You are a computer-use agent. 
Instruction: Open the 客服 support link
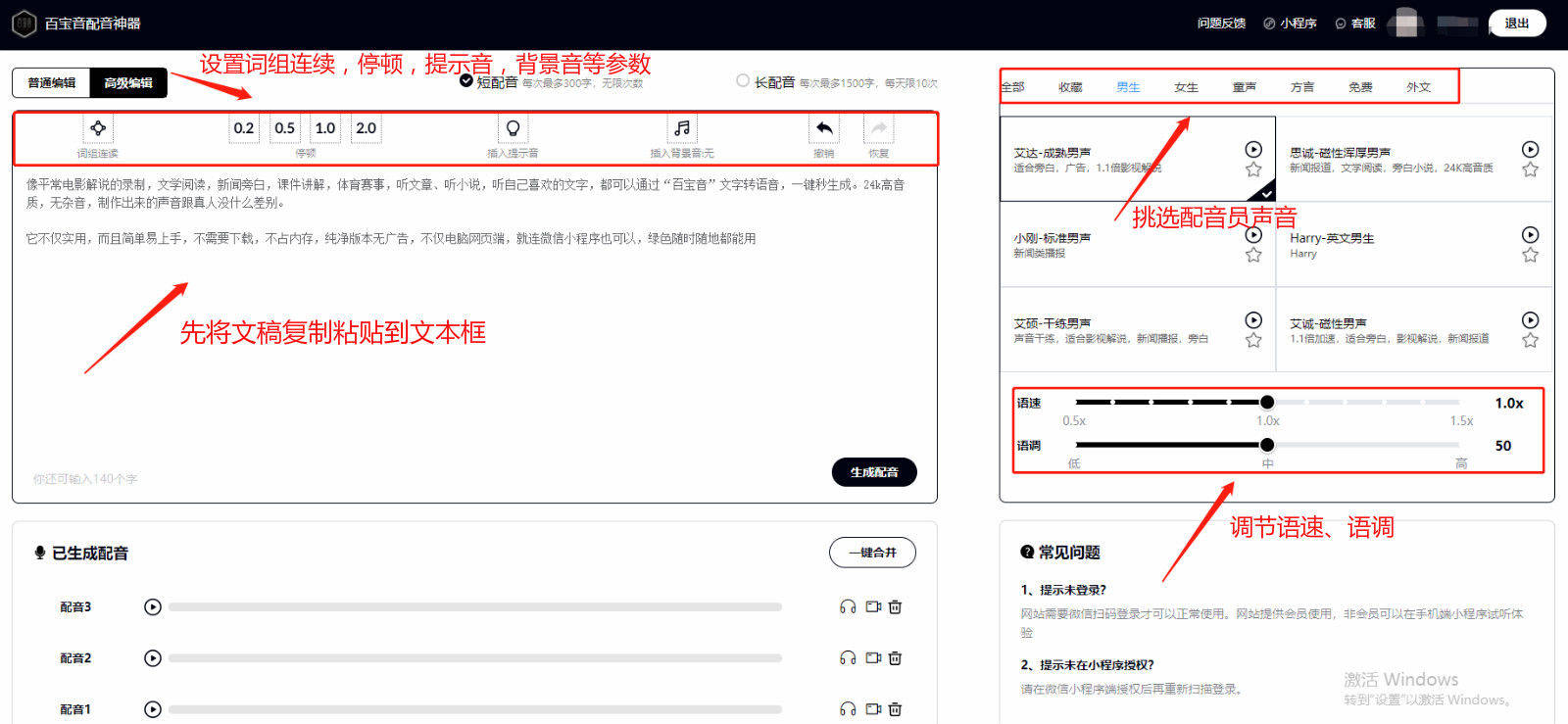pyautogui.click(x=1355, y=24)
